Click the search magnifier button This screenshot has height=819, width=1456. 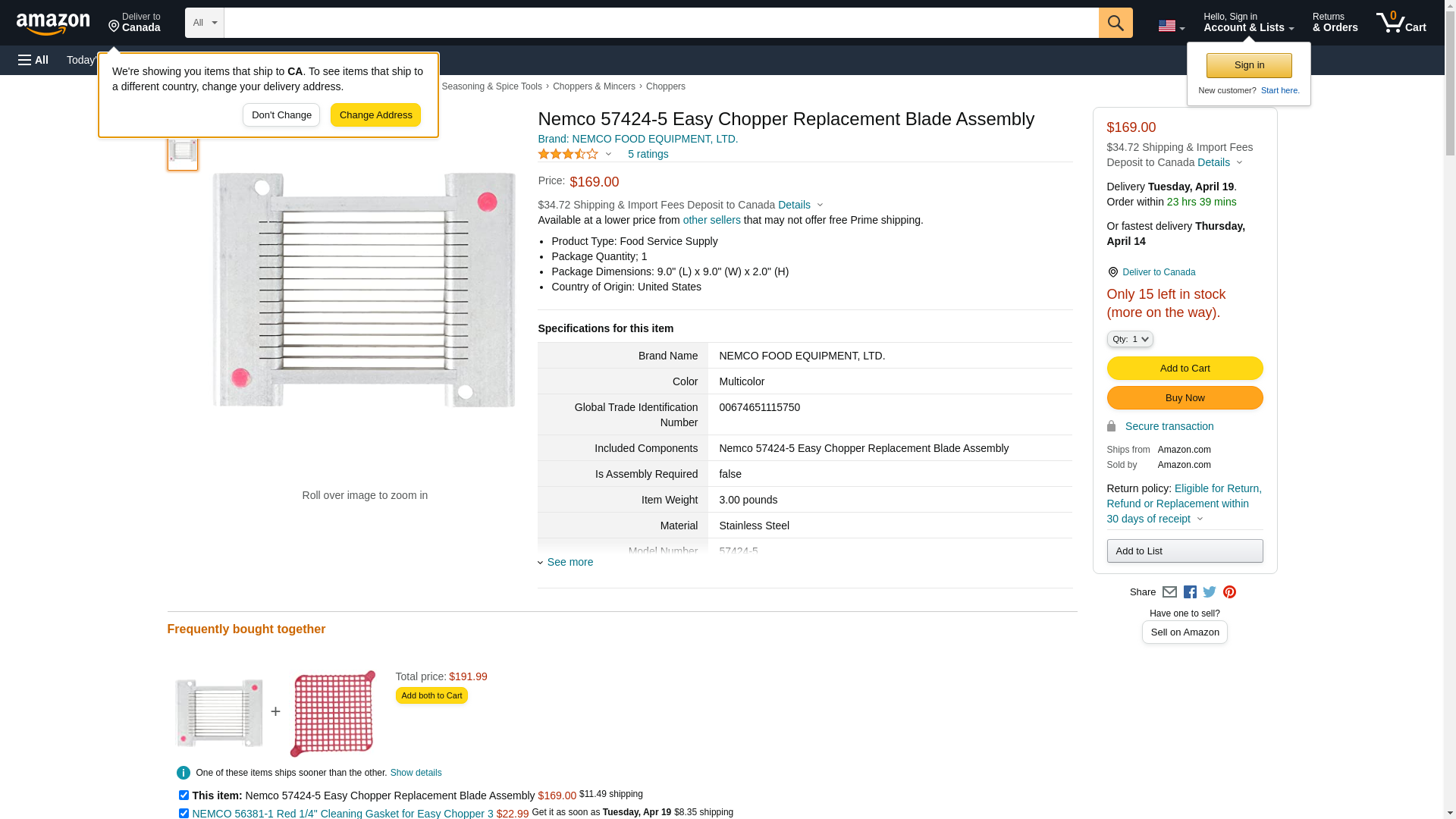click(x=1115, y=23)
